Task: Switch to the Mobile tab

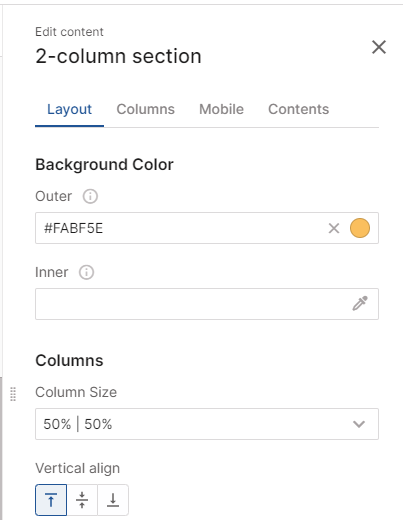Action: tap(221, 109)
